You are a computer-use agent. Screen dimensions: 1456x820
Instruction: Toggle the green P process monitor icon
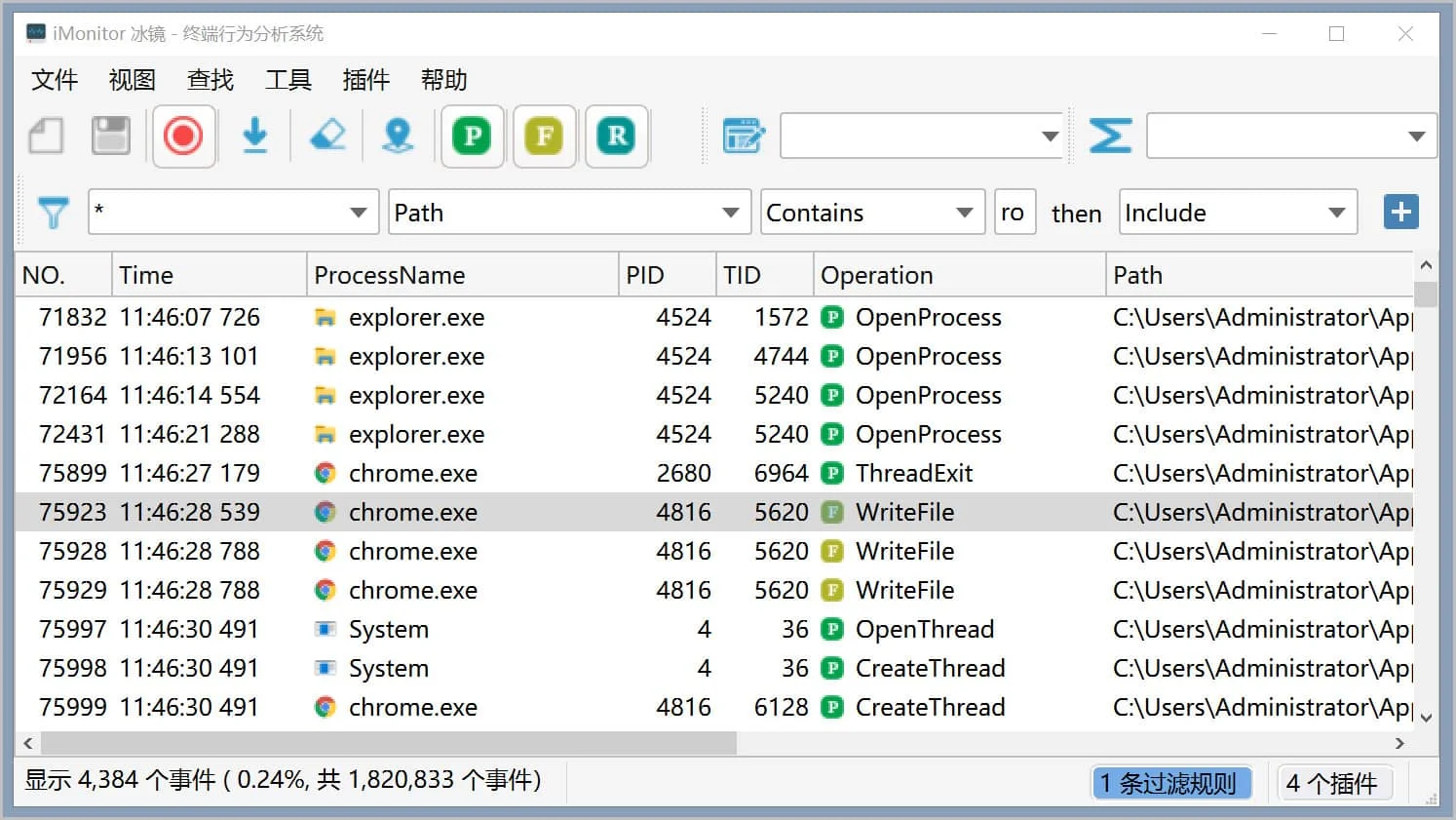click(x=472, y=136)
